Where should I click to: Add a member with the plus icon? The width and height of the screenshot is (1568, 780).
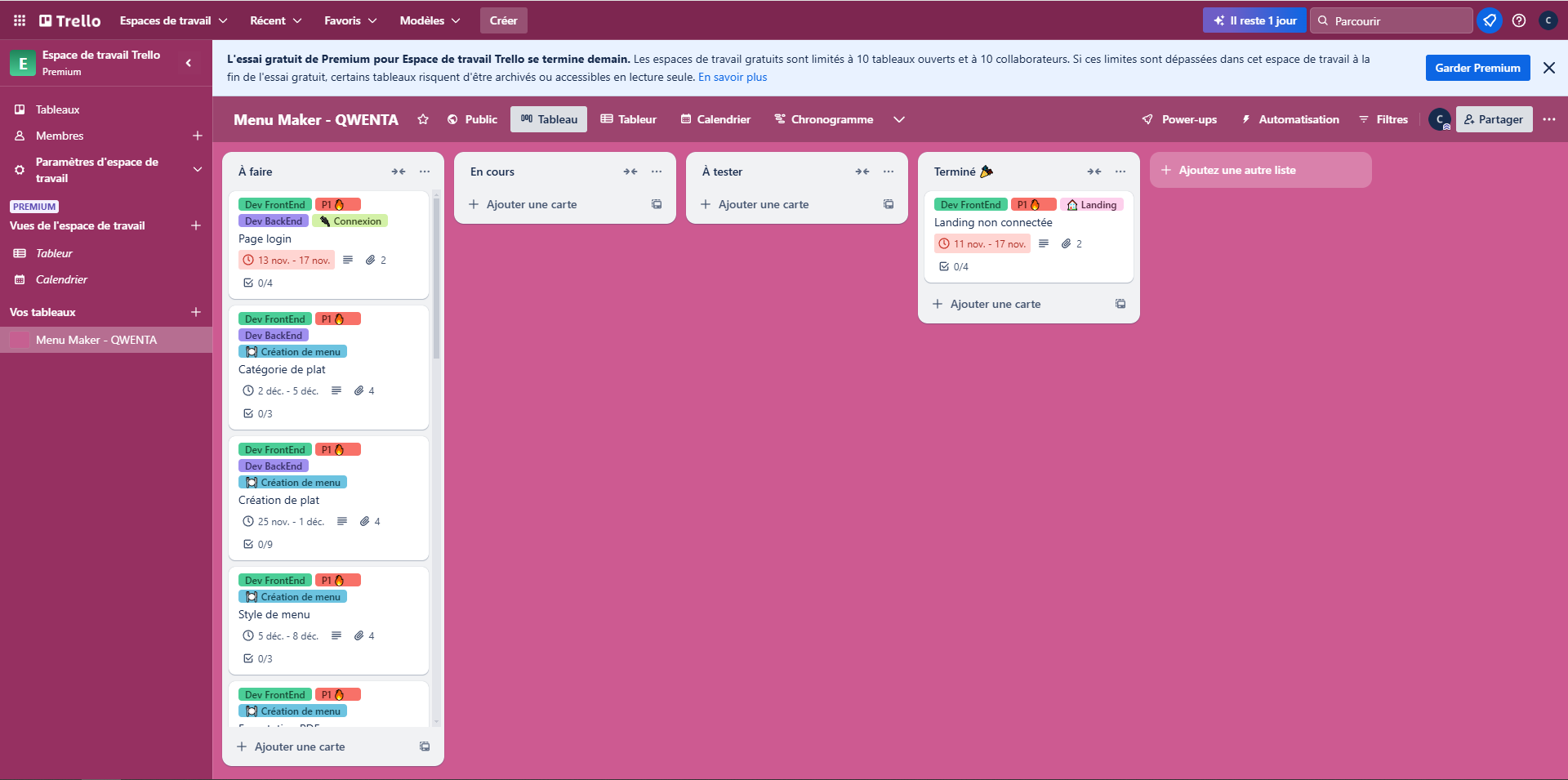197,136
